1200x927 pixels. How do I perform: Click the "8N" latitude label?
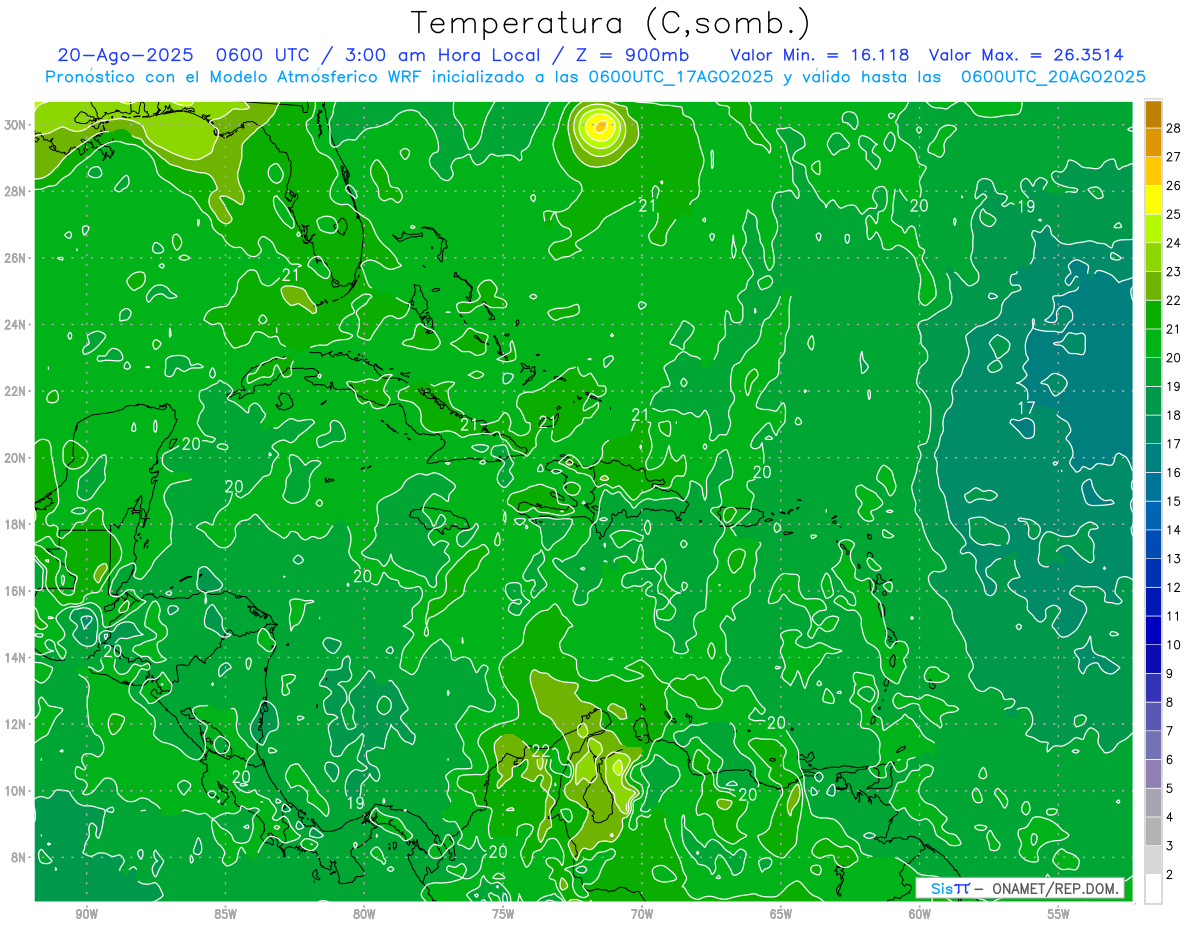pyautogui.click(x=20, y=857)
